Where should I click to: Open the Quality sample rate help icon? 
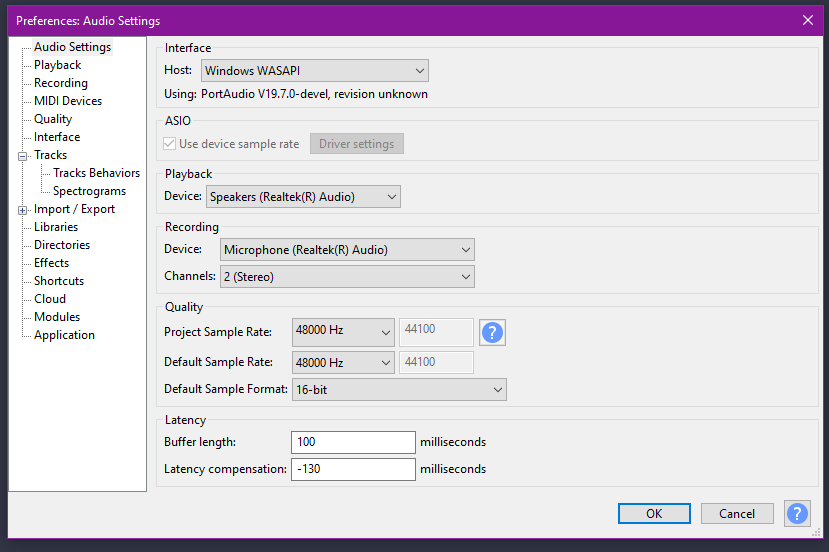click(x=492, y=333)
